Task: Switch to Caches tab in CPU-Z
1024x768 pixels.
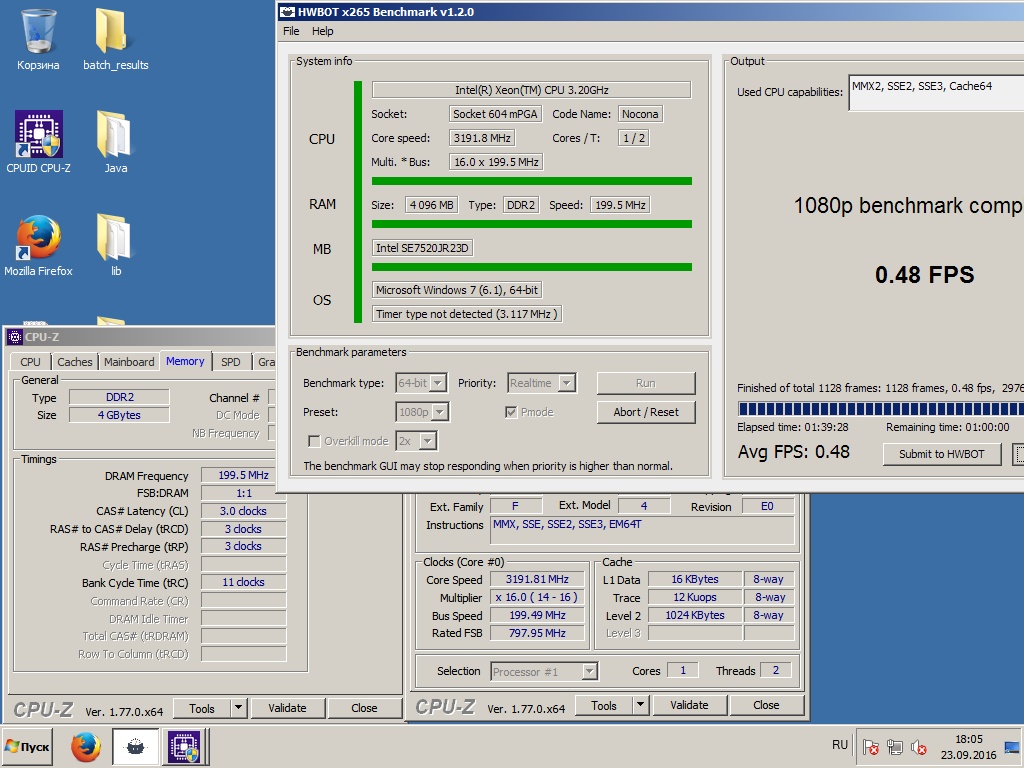Action: tap(74, 362)
